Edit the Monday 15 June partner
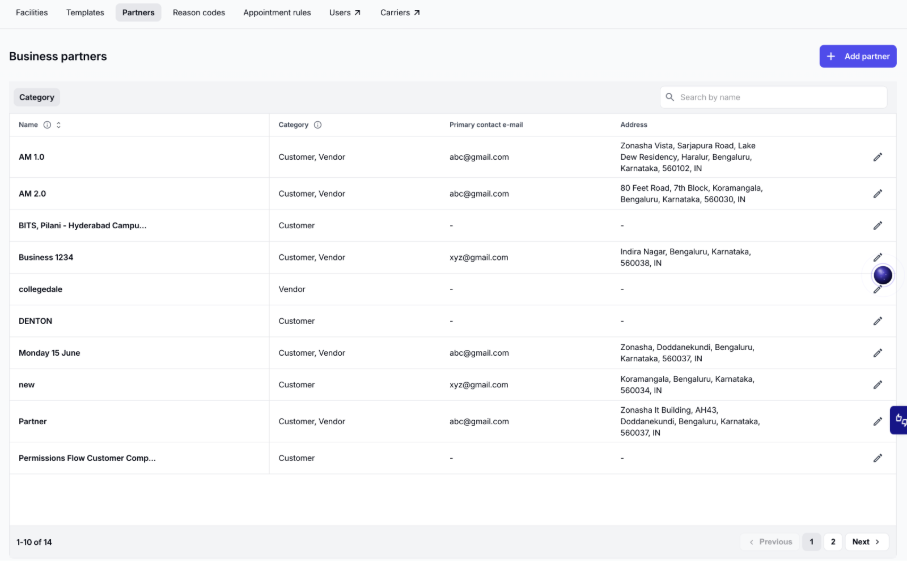The height and width of the screenshot is (561, 907). coord(877,353)
